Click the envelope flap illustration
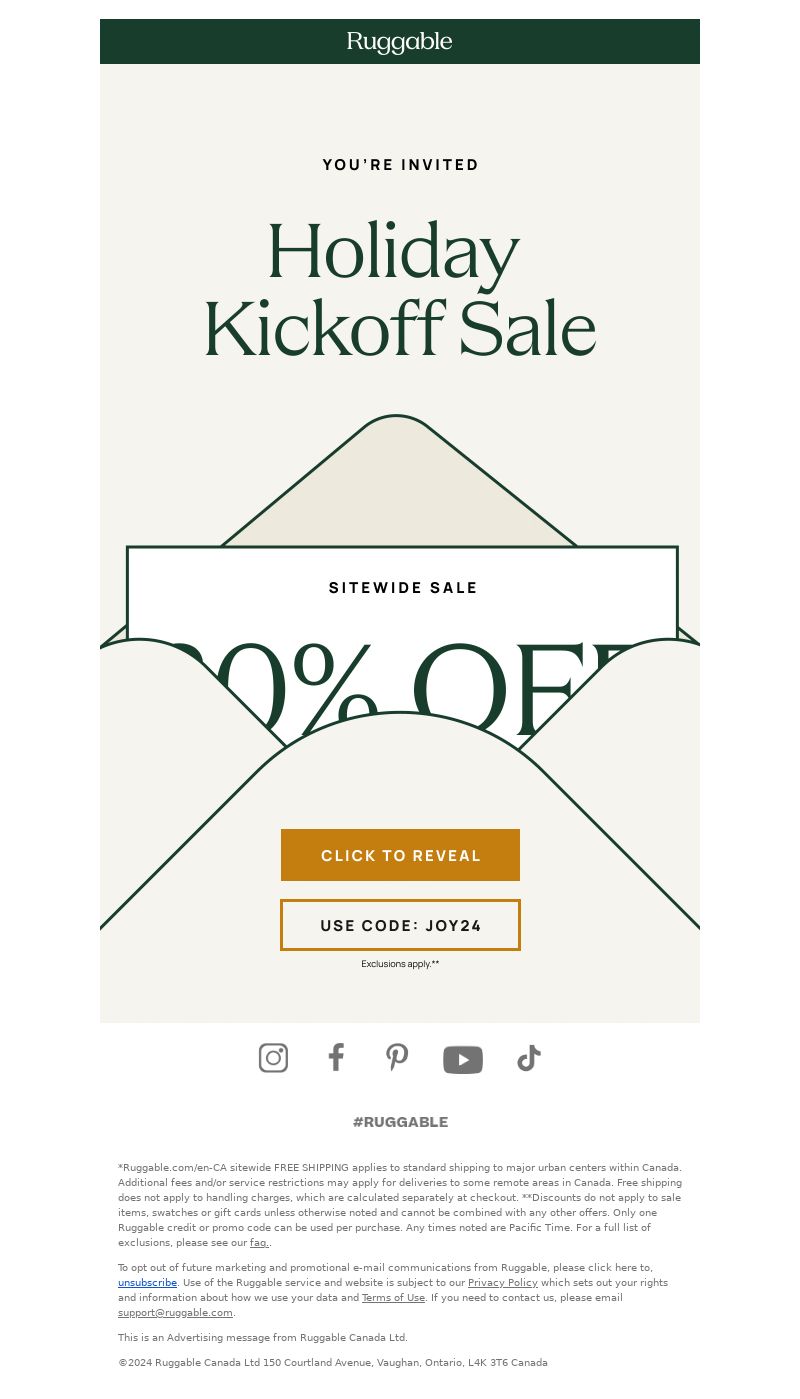Screen dimensions: 800x1399 click(398, 482)
